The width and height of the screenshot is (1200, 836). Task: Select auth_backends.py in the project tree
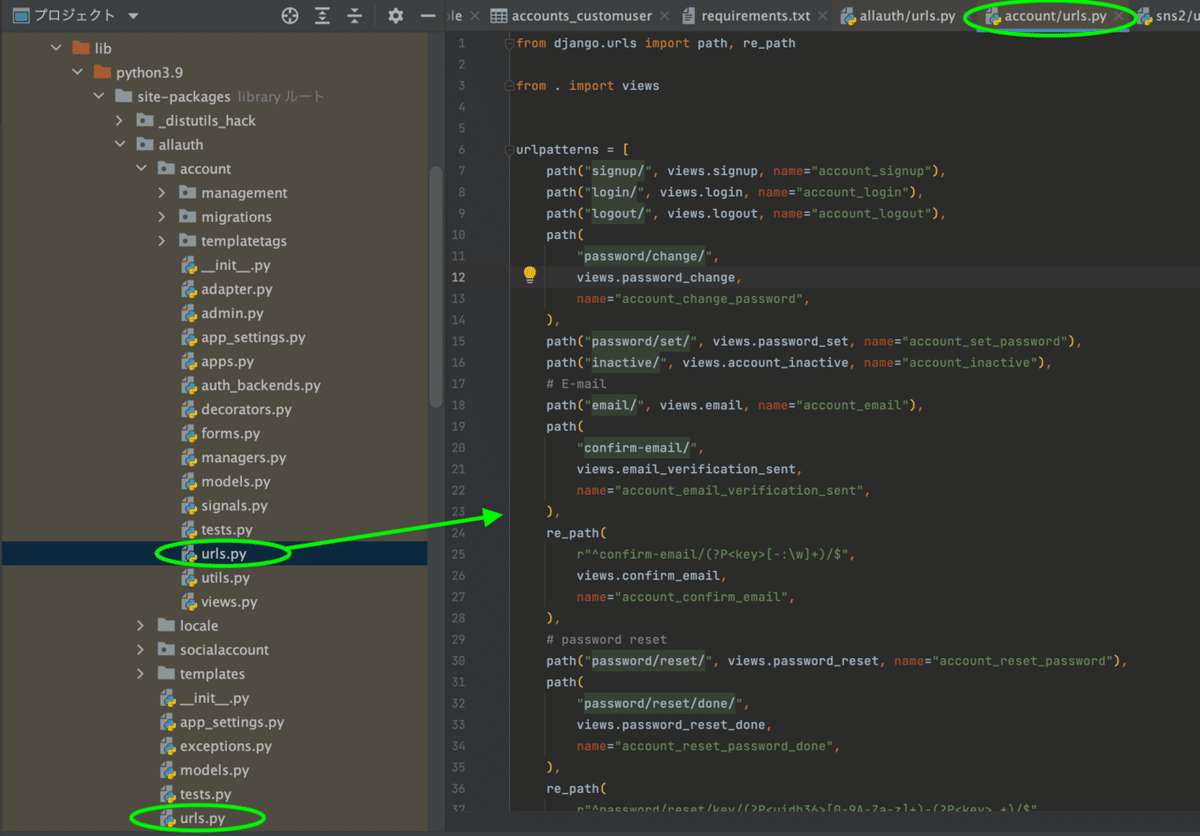[x=214, y=385]
